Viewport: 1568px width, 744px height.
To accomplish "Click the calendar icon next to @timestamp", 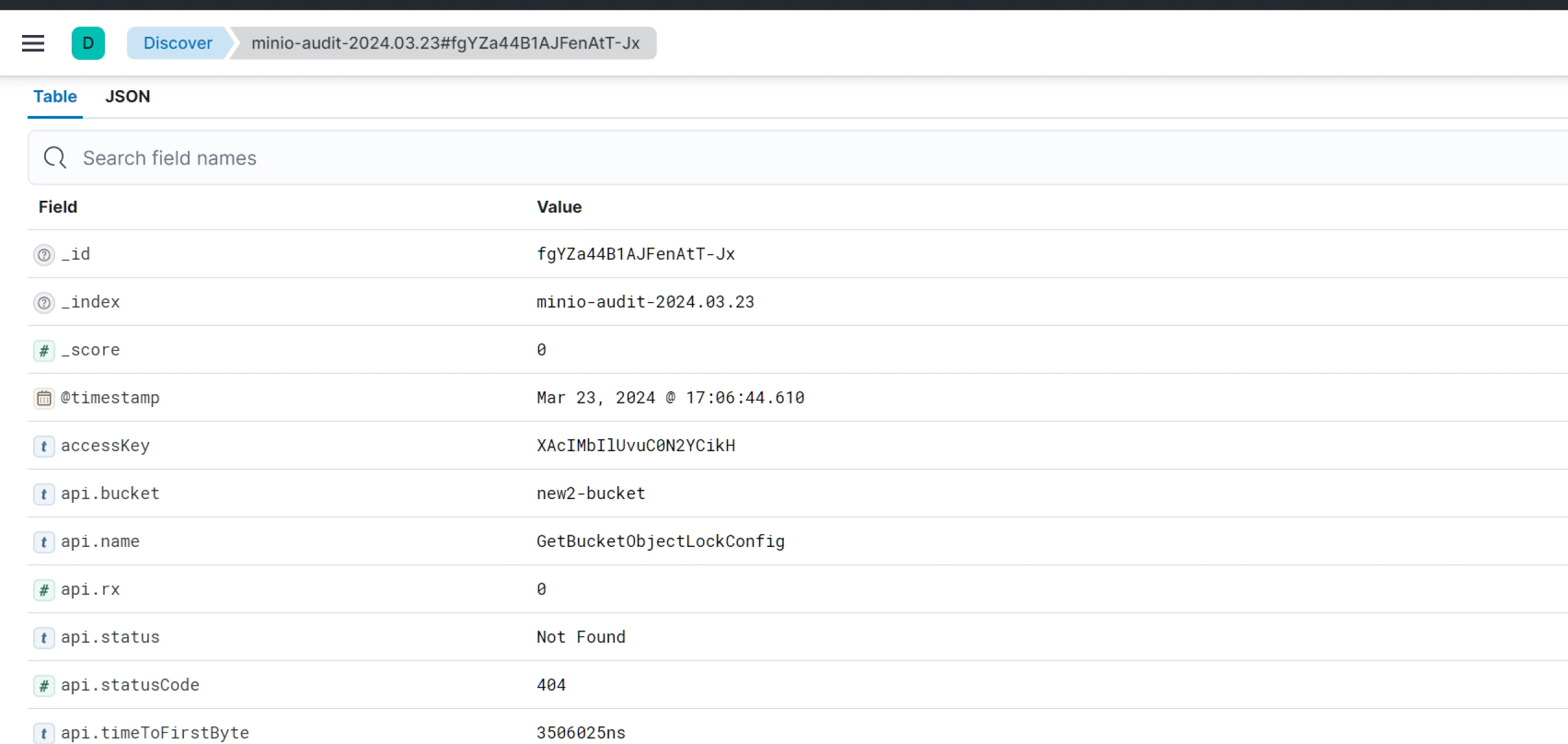I will (44, 397).
